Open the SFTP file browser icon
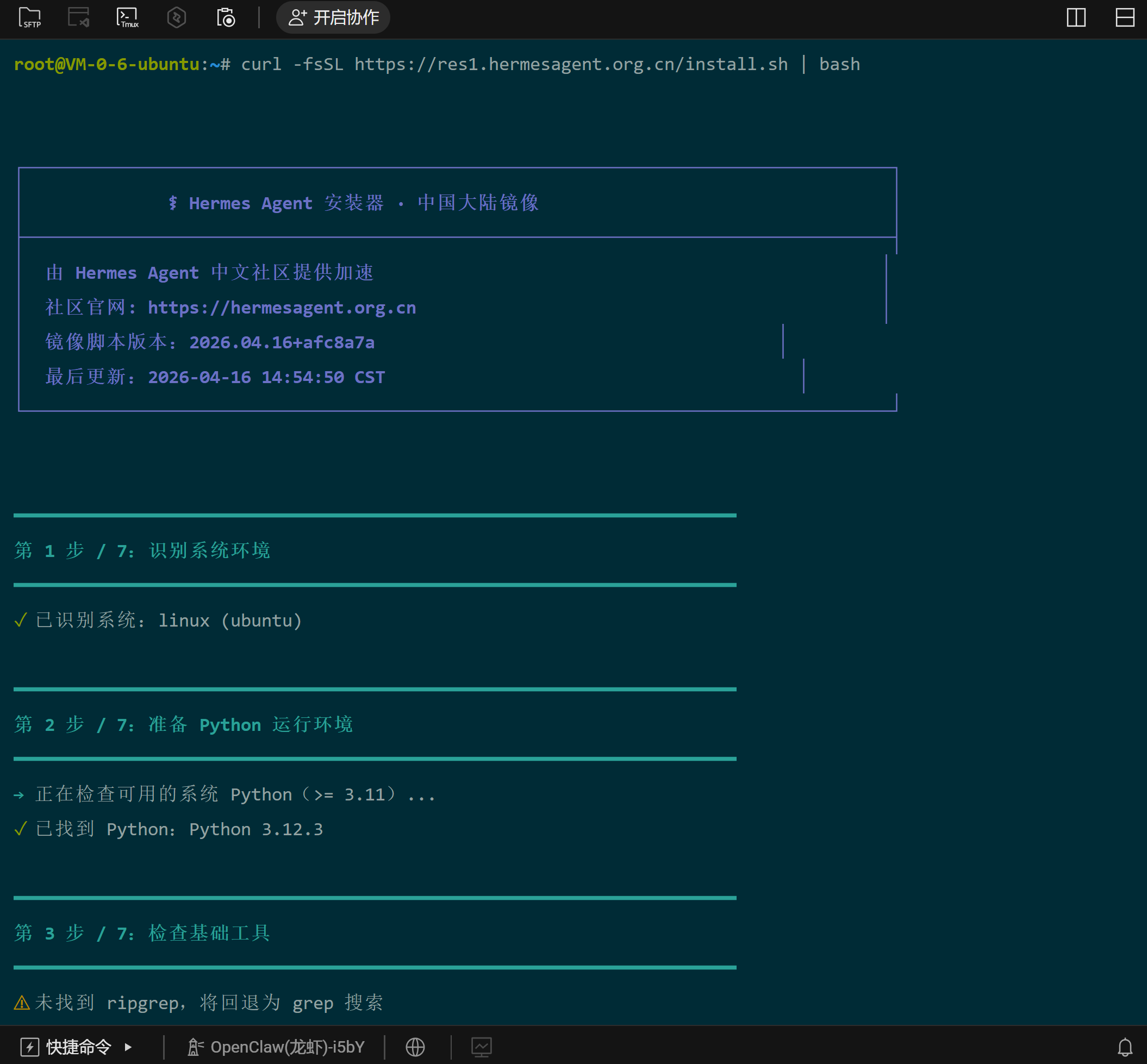This screenshot has height=1064, width=1147. [30, 17]
